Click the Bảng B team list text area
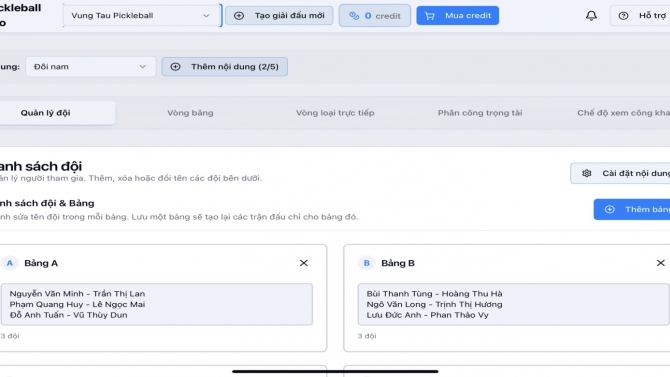This screenshot has width=670, height=377. click(x=514, y=304)
